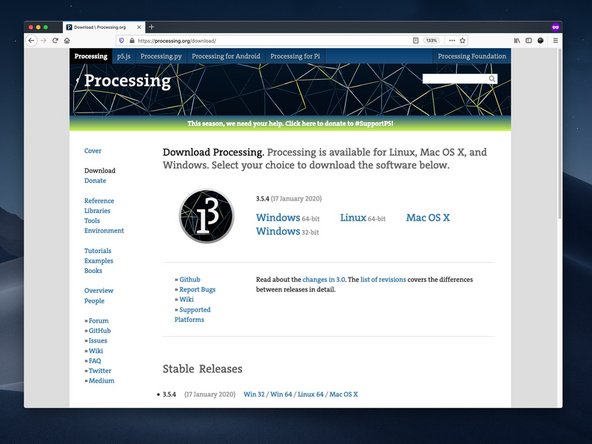
Task: Download the Mac OS X version
Action: coord(428,217)
